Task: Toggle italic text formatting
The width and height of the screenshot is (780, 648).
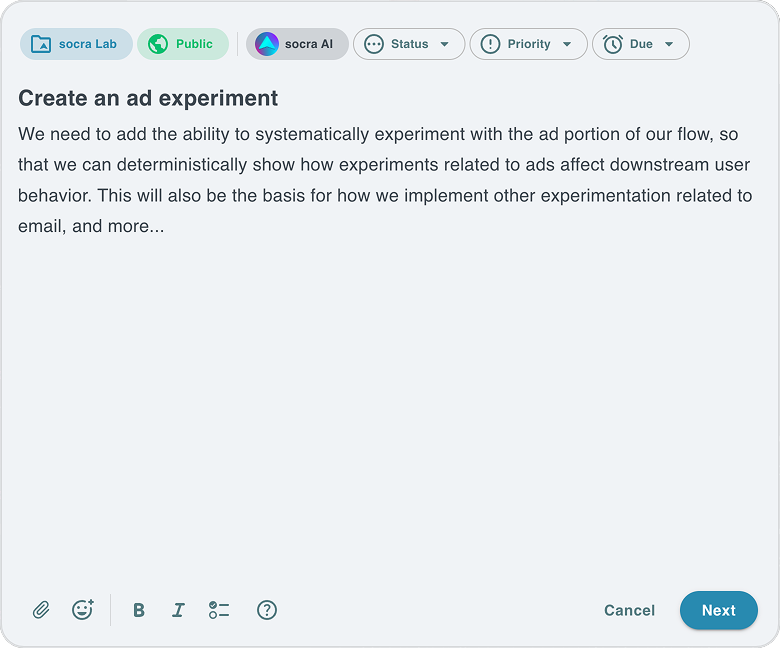Action: pos(178,610)
